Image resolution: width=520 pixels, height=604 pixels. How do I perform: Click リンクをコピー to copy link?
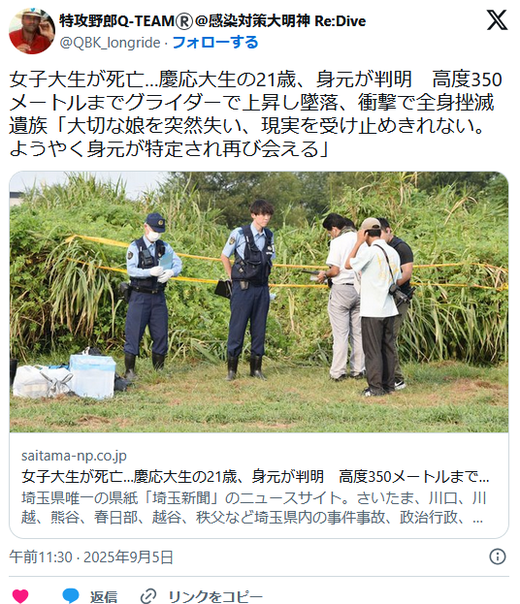(215, 597)
